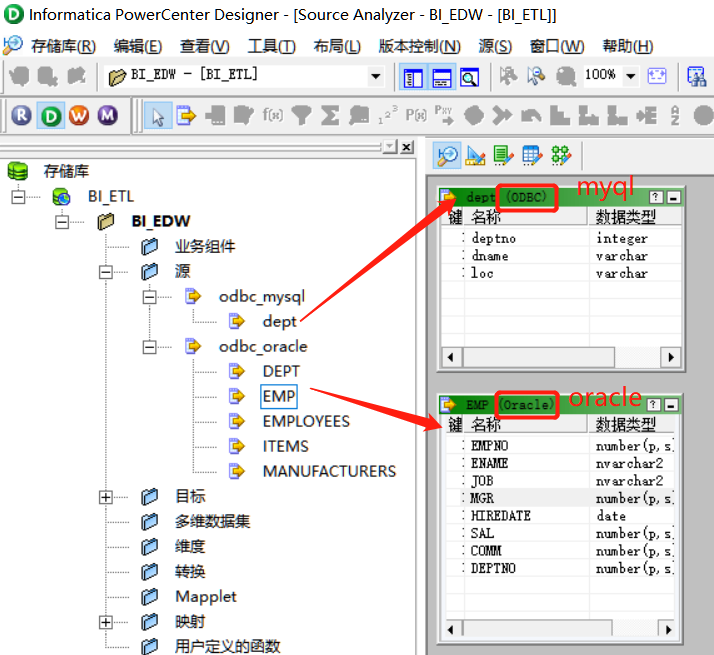This screenshot has height=655, width=714.
Task: Click the 数据类型 header in EMP table
Action: click(x=626, y=425)
